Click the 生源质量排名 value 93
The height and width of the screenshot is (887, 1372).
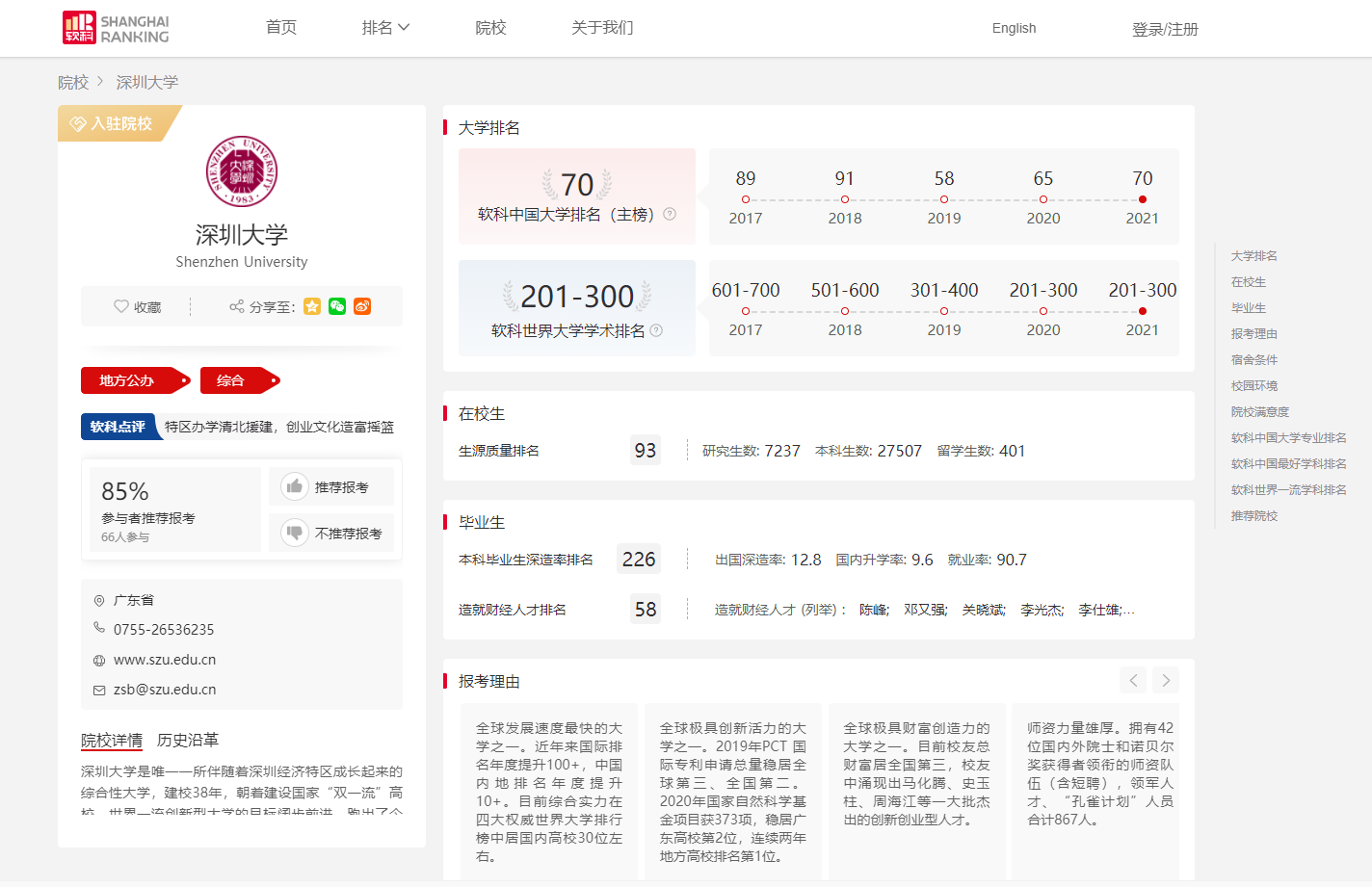tap(646, 451)
